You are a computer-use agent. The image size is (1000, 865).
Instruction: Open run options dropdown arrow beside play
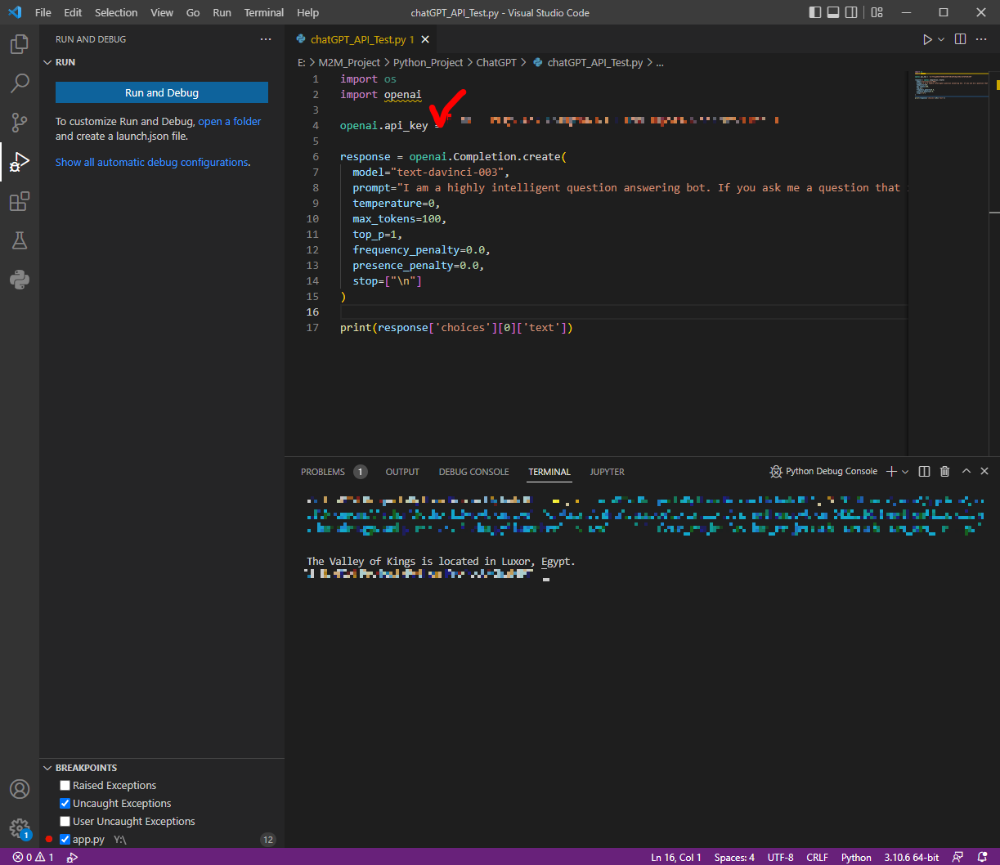[x=941, y=40]
